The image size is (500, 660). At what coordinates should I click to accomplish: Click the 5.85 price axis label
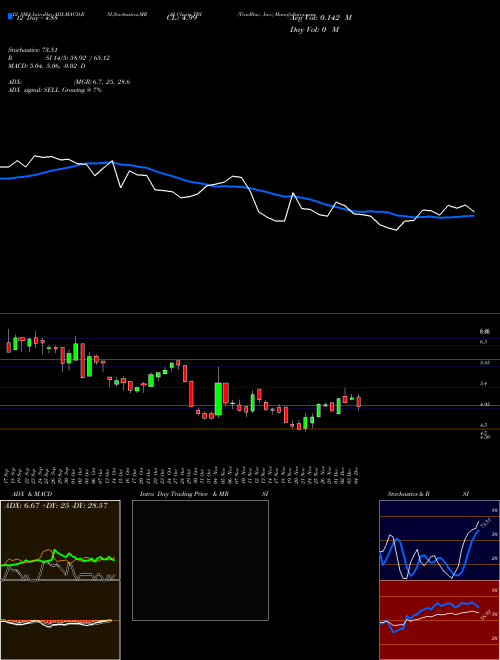click(x=484, y=362)
